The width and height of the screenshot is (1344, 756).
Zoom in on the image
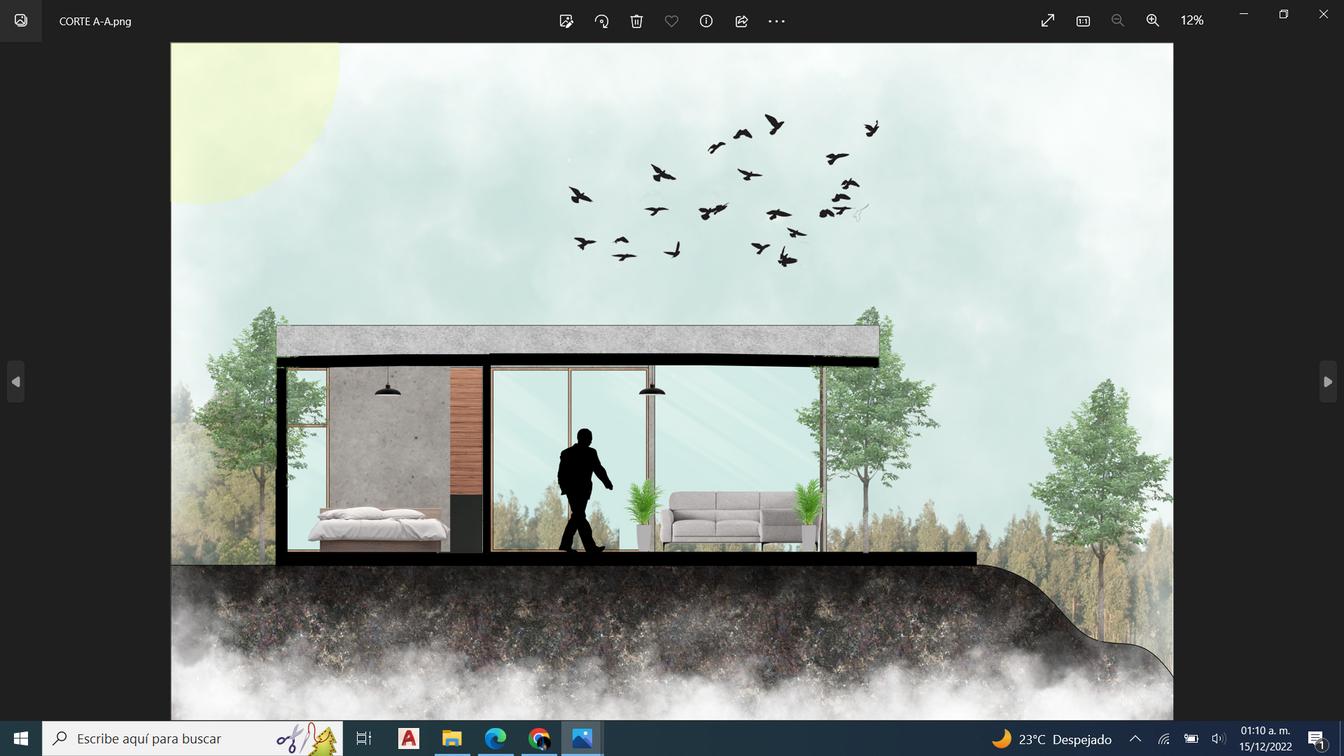pyautogui.click(x=1152, y=20)
